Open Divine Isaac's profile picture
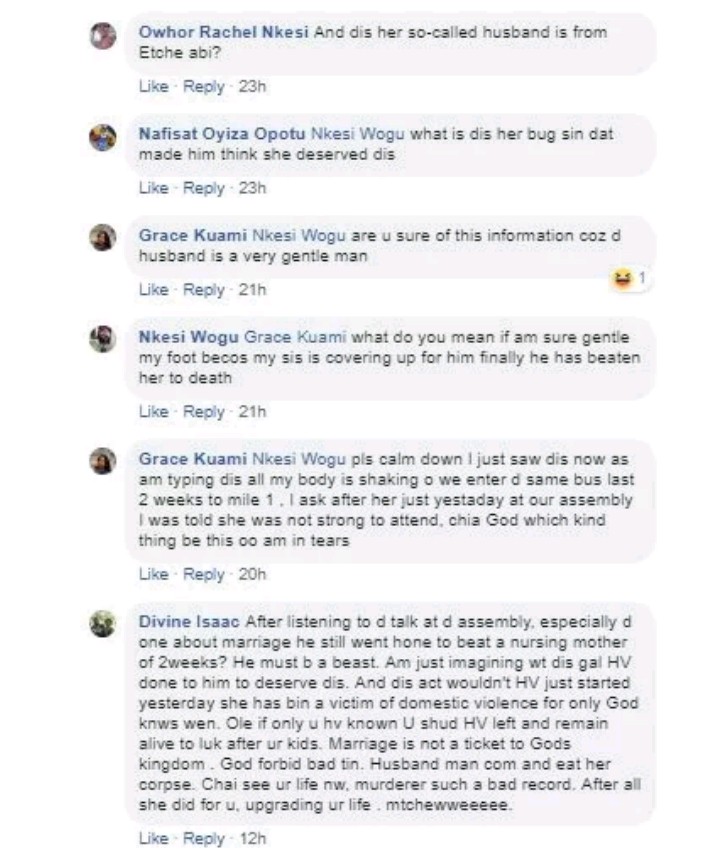This screenshot has height=865, width=720. click(x=103, y=624)
